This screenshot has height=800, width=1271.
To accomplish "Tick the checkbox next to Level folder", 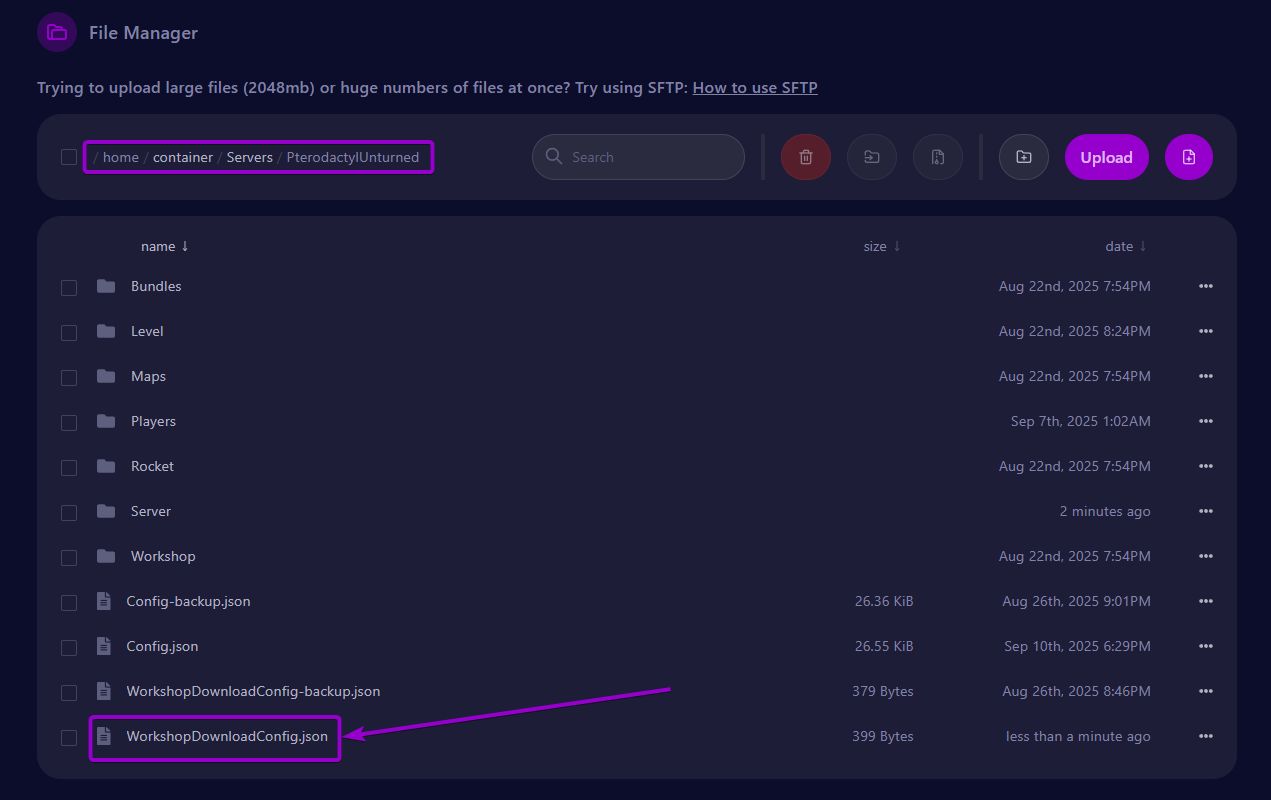I will coord(69,332).
